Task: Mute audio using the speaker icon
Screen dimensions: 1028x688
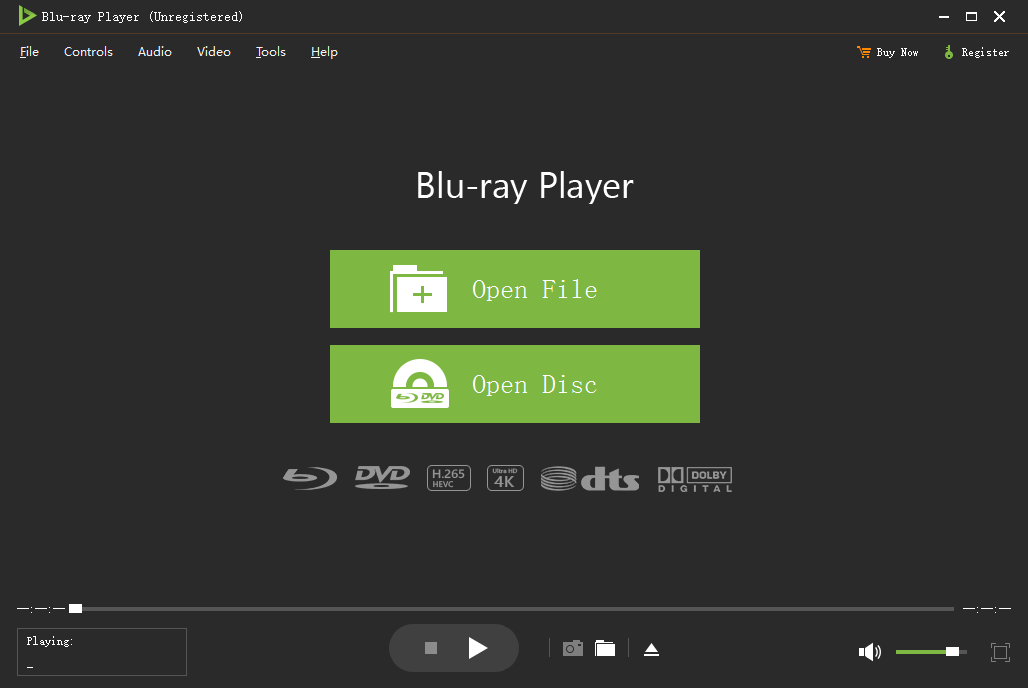Action: [x=870, y=652]
